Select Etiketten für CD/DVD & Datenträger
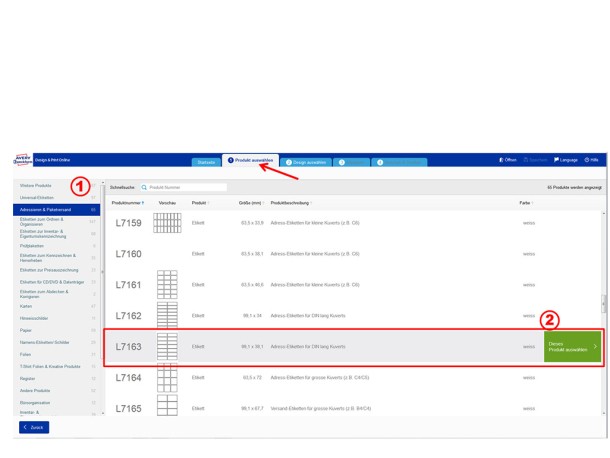 (56, 282)
